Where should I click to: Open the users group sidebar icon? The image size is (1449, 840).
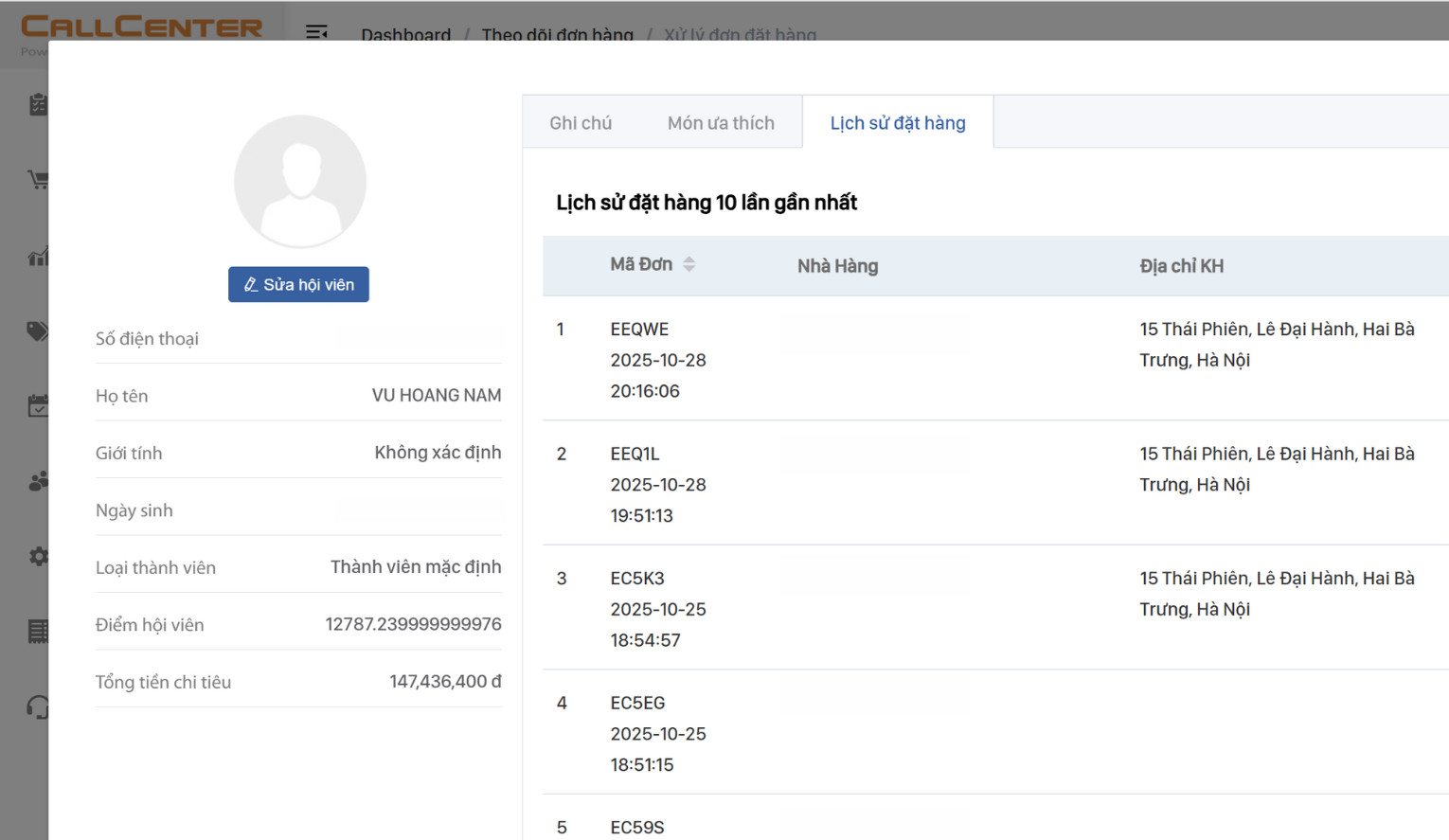38,482
